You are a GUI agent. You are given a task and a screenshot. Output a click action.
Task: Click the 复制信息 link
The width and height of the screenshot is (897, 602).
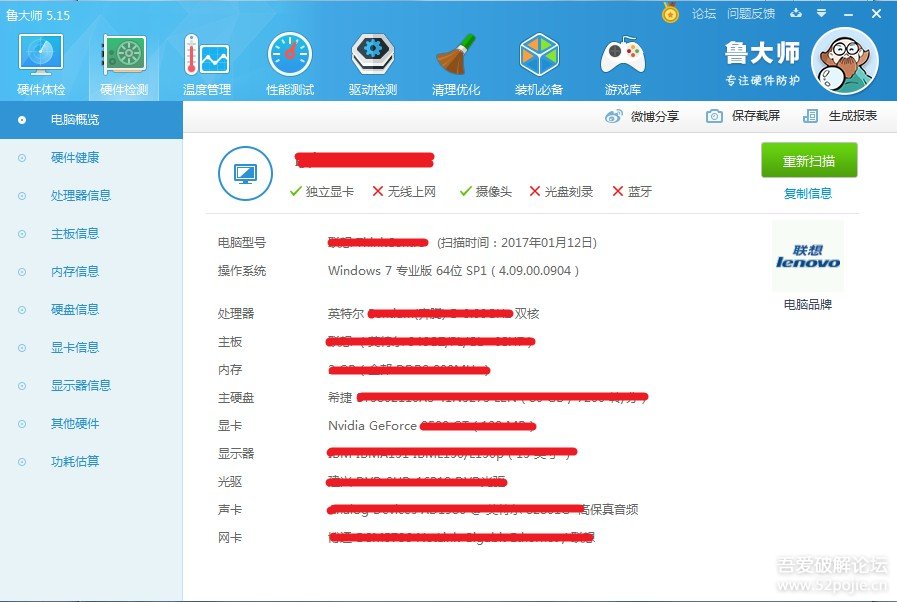click(808, 193)
